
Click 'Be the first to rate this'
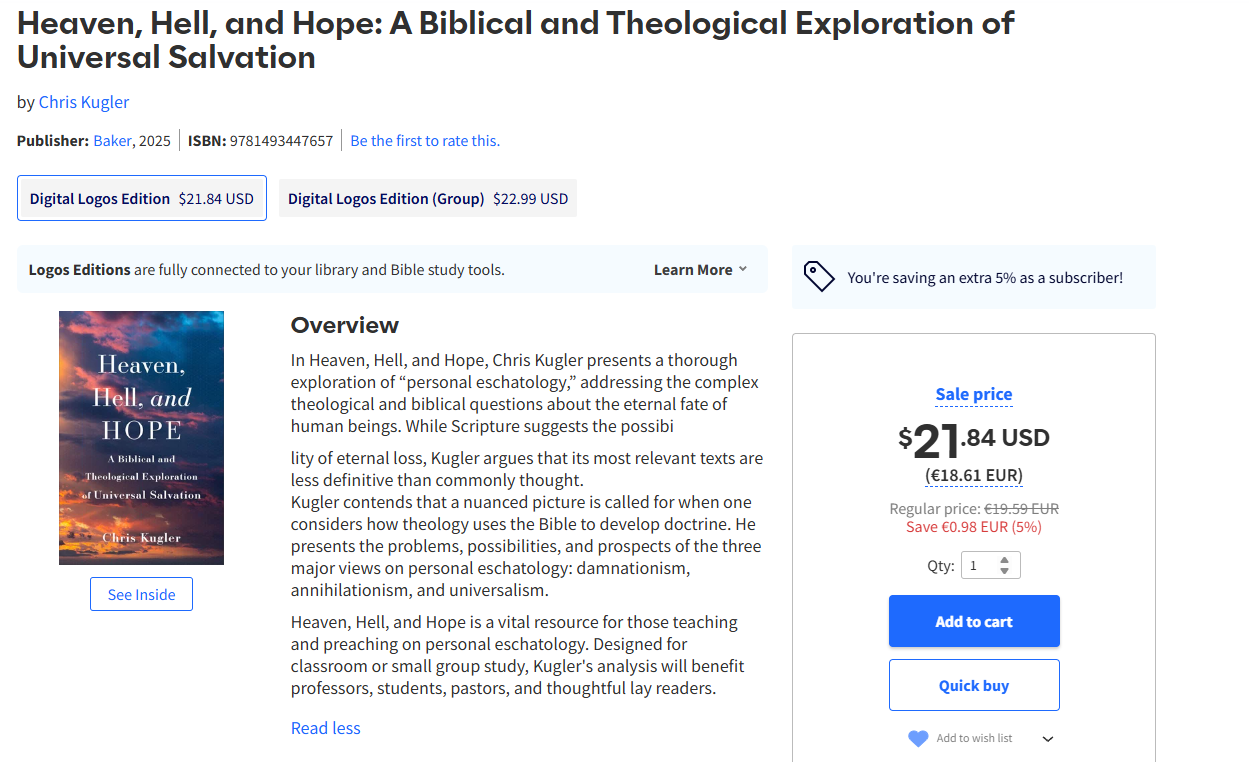(x=425, y=141)
